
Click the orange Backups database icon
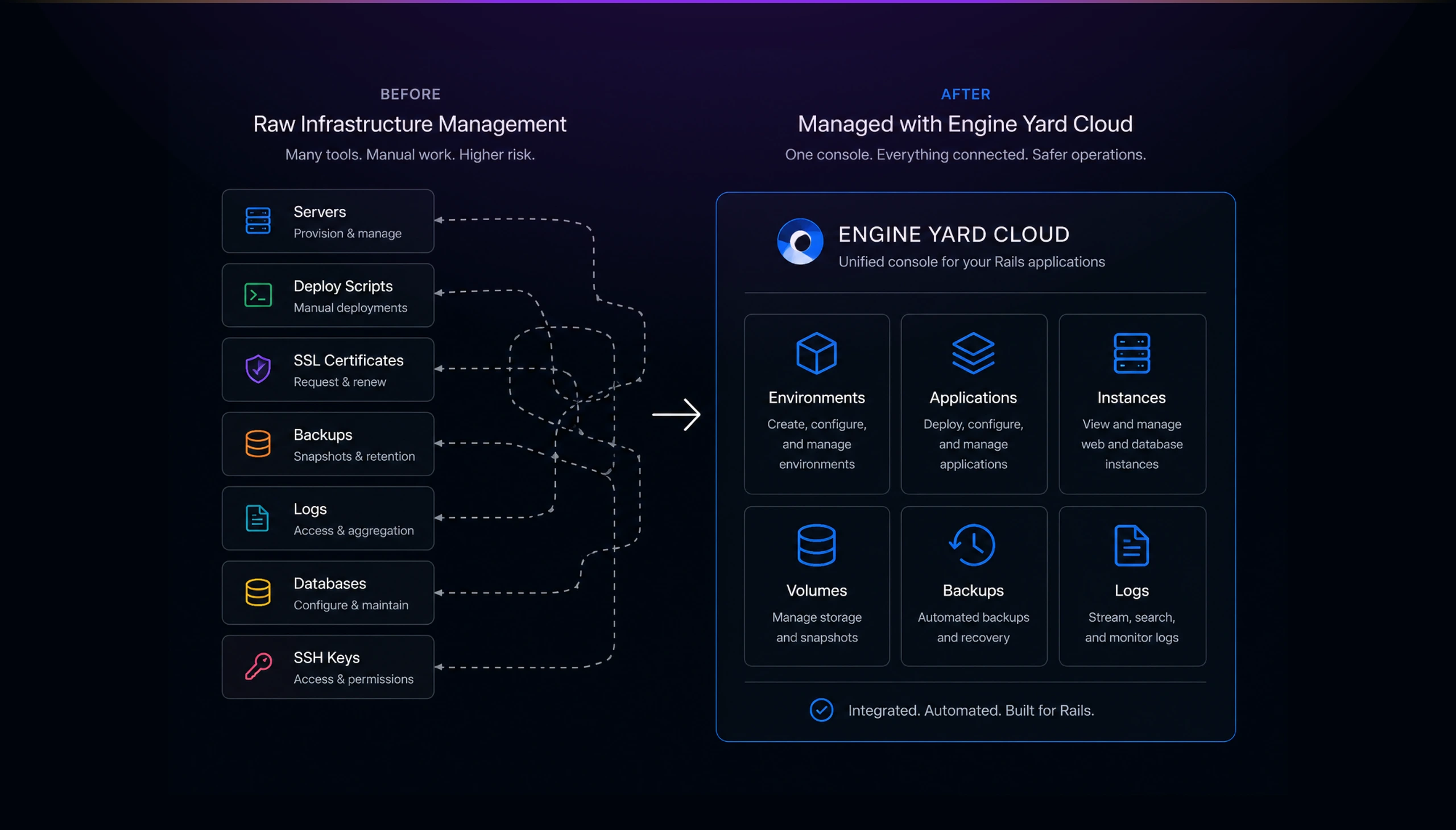[258, 444]
